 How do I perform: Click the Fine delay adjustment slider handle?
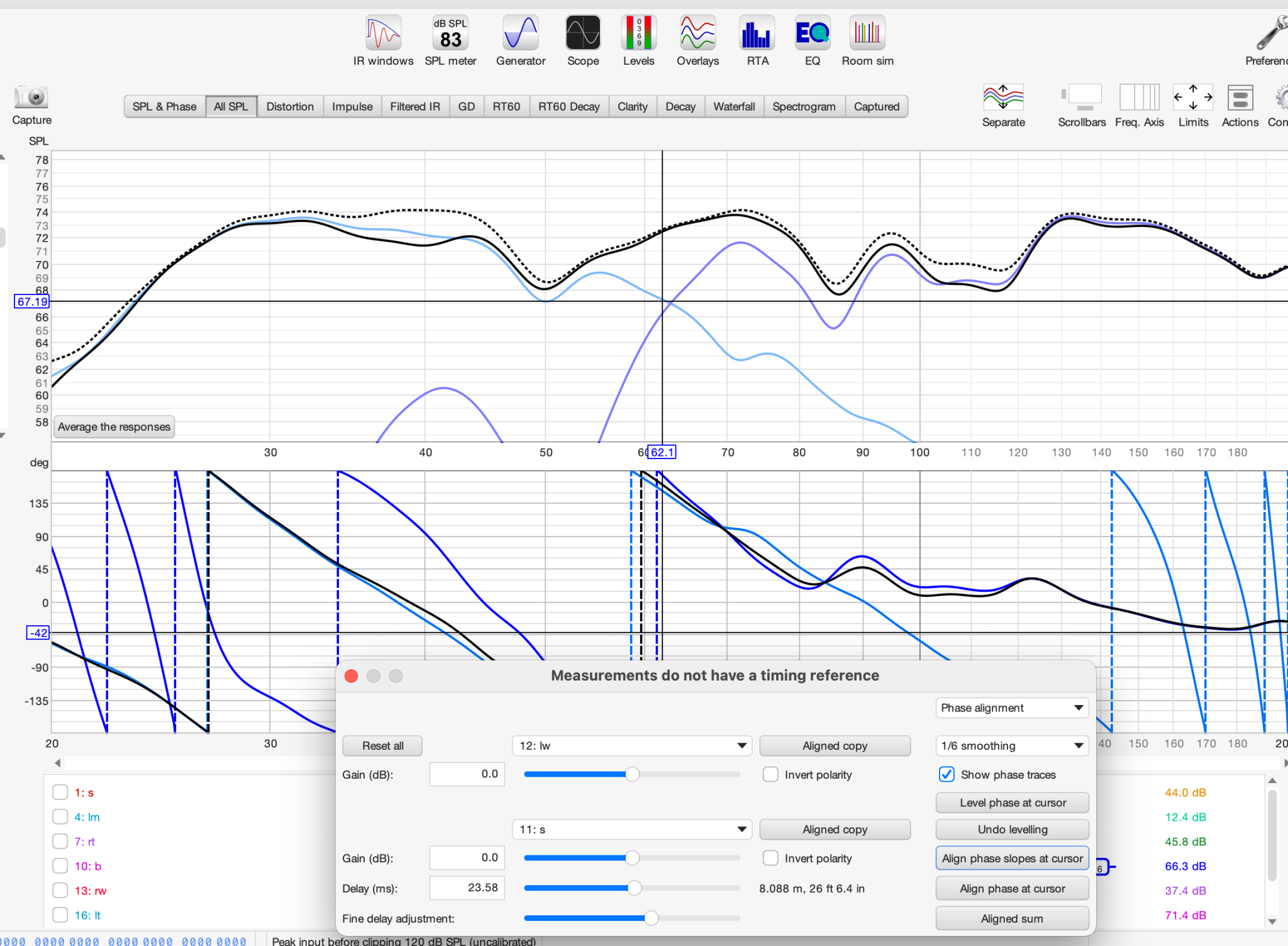tap(651, 918)
